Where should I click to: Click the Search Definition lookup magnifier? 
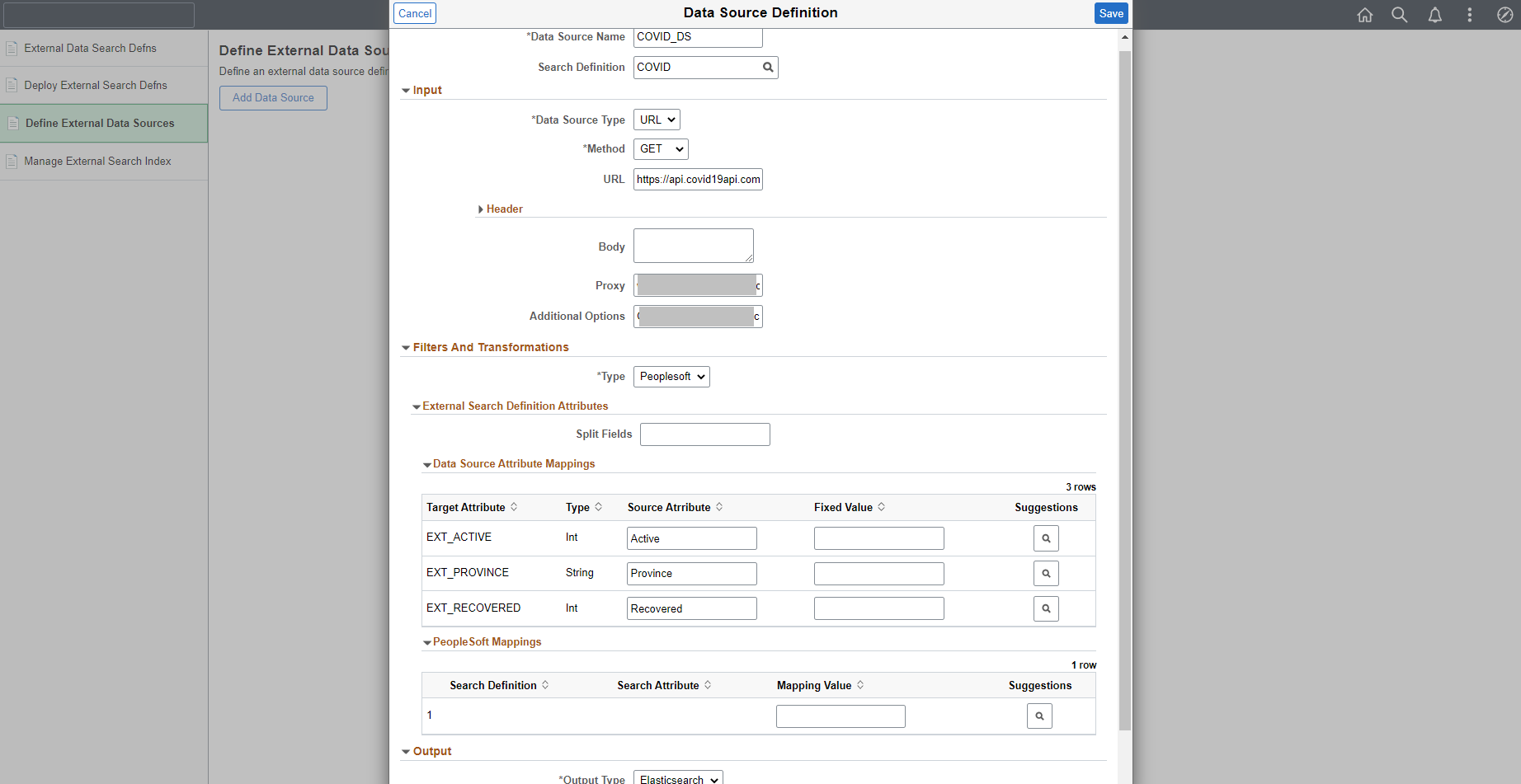767,68
